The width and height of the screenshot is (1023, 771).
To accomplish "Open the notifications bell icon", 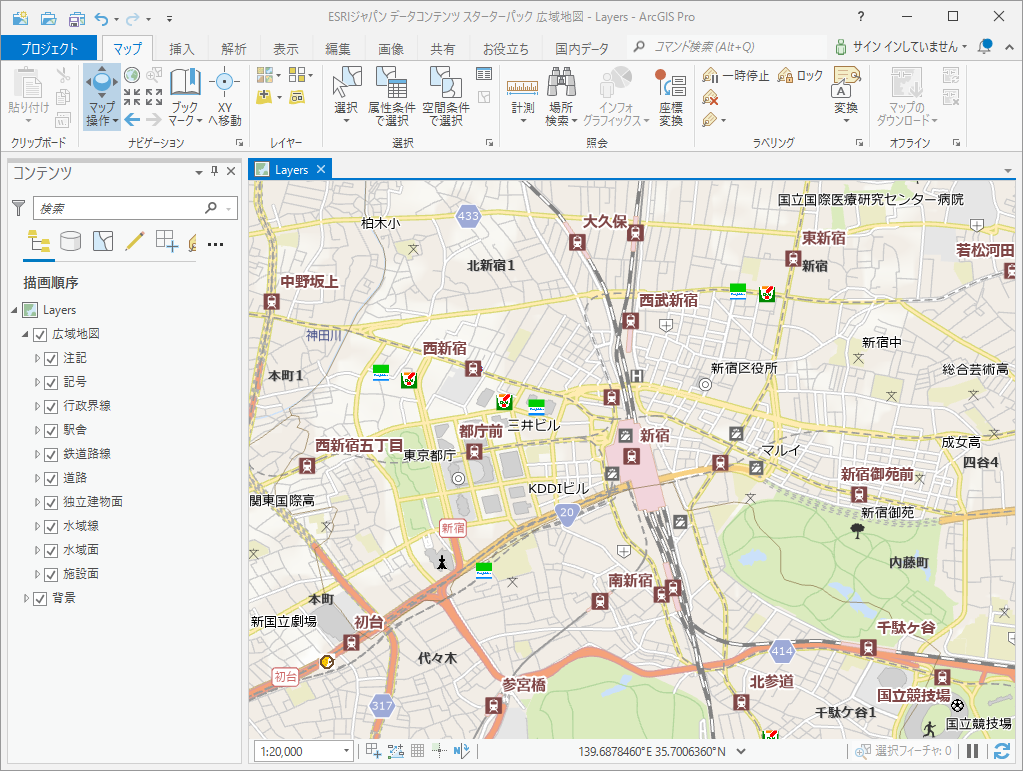I will point(985,46).
